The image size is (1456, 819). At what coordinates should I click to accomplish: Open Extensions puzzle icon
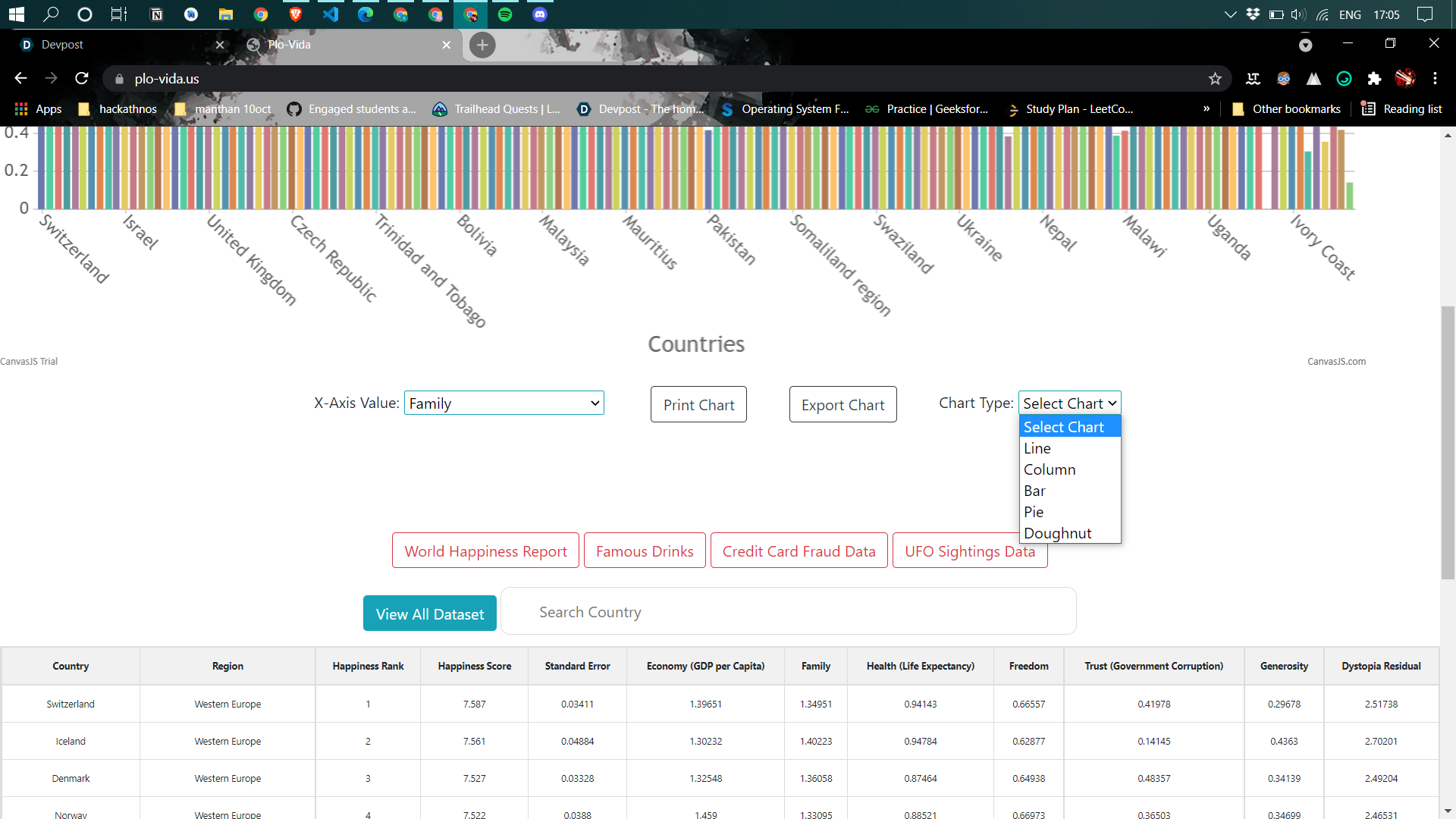tap(1374, 79)
